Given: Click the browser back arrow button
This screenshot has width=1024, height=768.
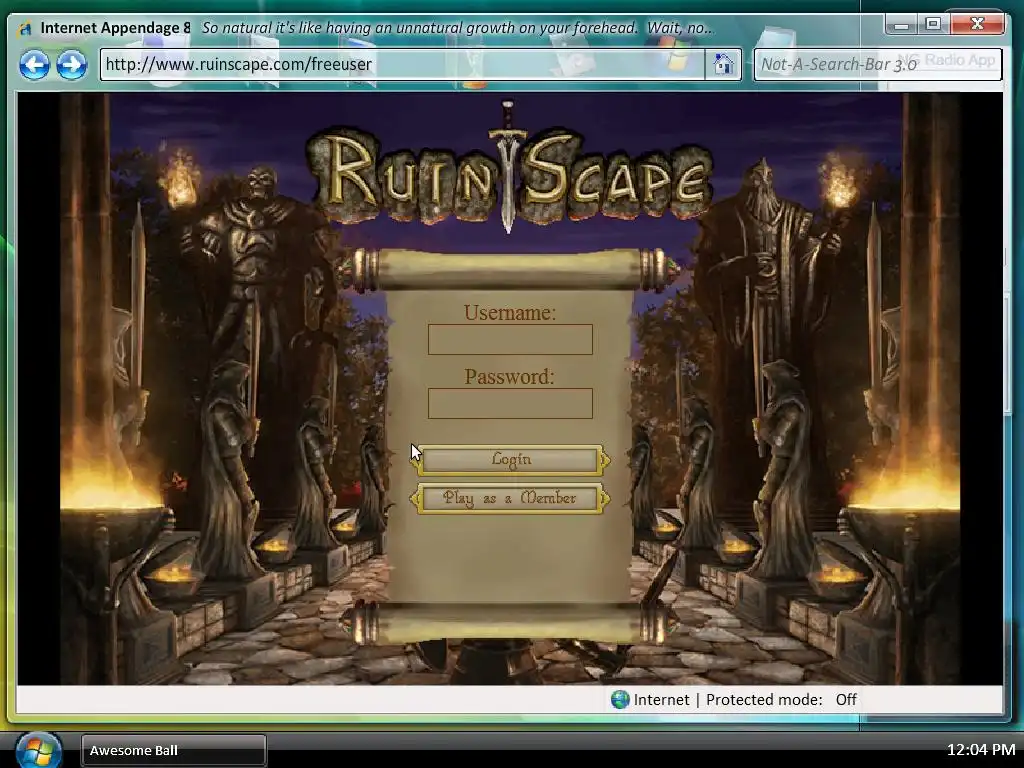Looking at the screenshot, I should (34, 65).
